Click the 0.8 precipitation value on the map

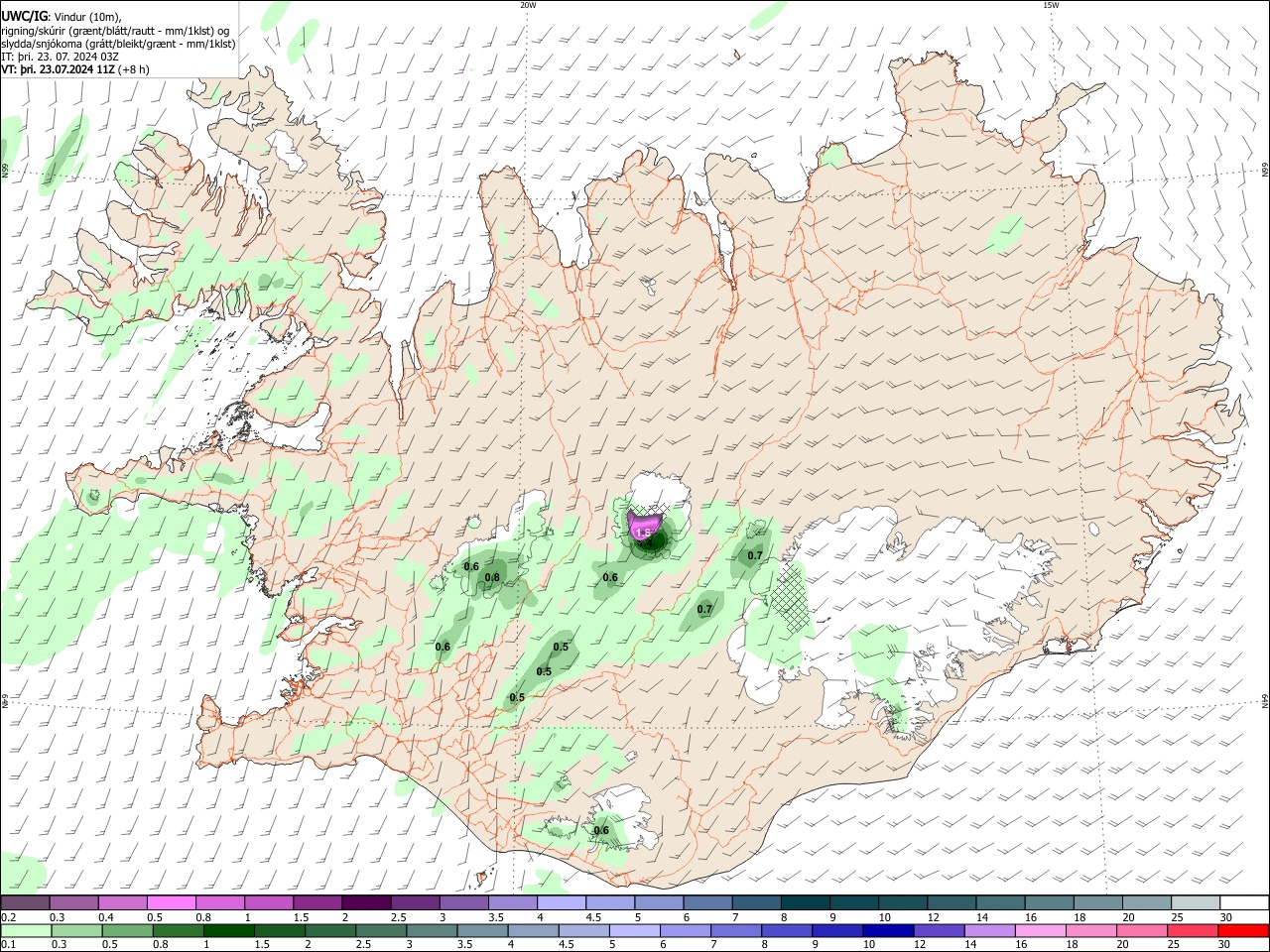pos(492,578)
